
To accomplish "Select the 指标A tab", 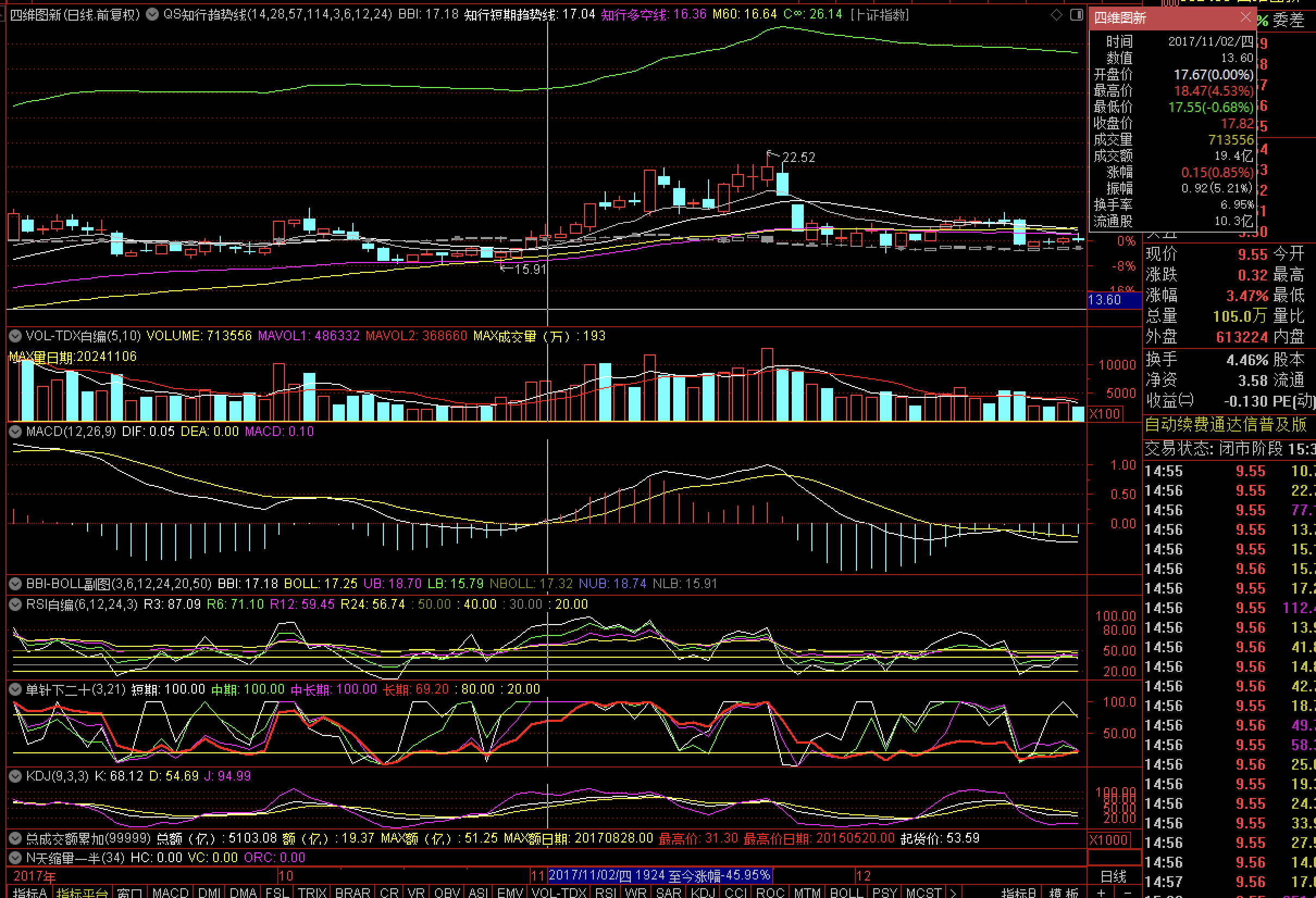I will tap(30, 893).
